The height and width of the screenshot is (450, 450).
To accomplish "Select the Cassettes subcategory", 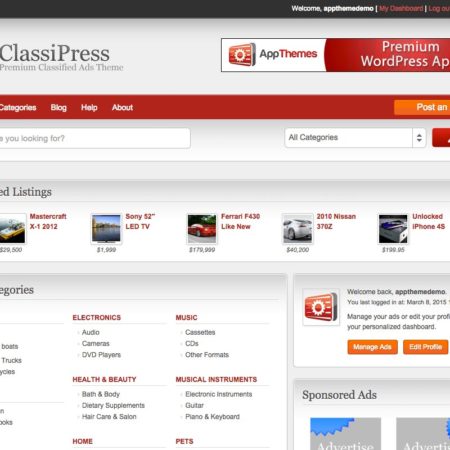I will [x=200, y=332].
